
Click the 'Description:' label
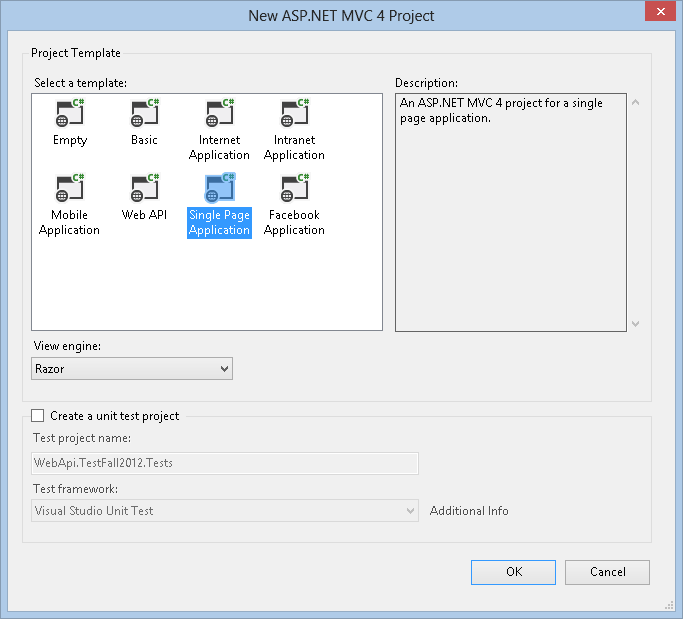click(426, 83)
